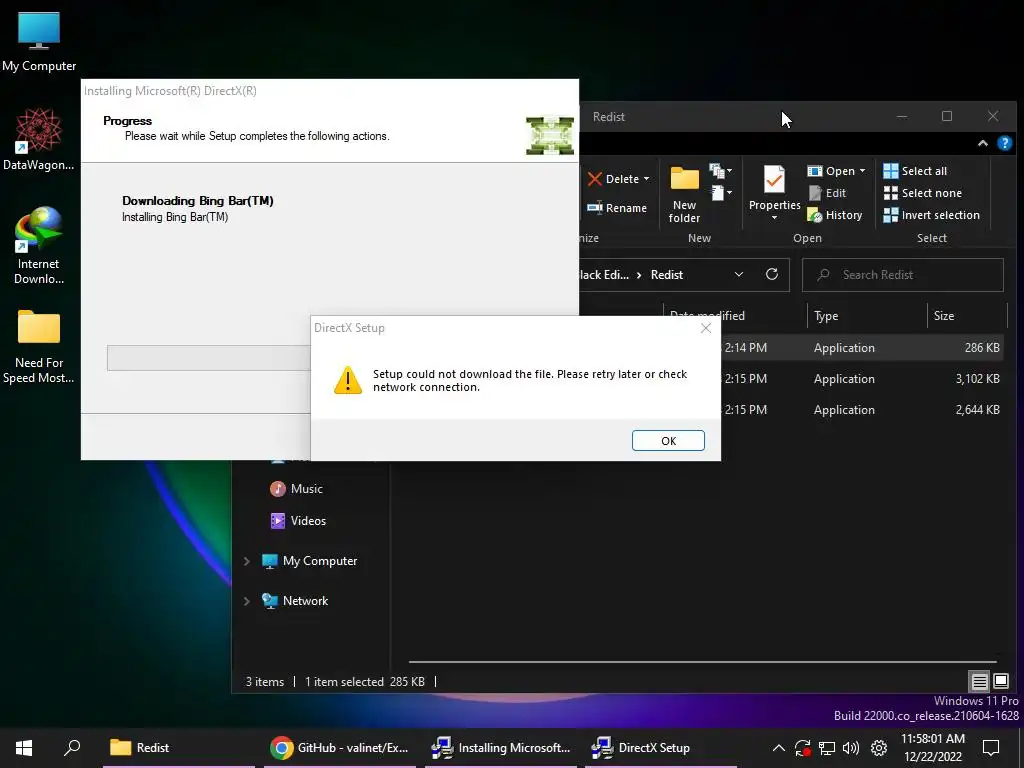Viewport: 1024px width, 768px height.
Task: Expand Network tree node
Action: click(x=246, y=601)
